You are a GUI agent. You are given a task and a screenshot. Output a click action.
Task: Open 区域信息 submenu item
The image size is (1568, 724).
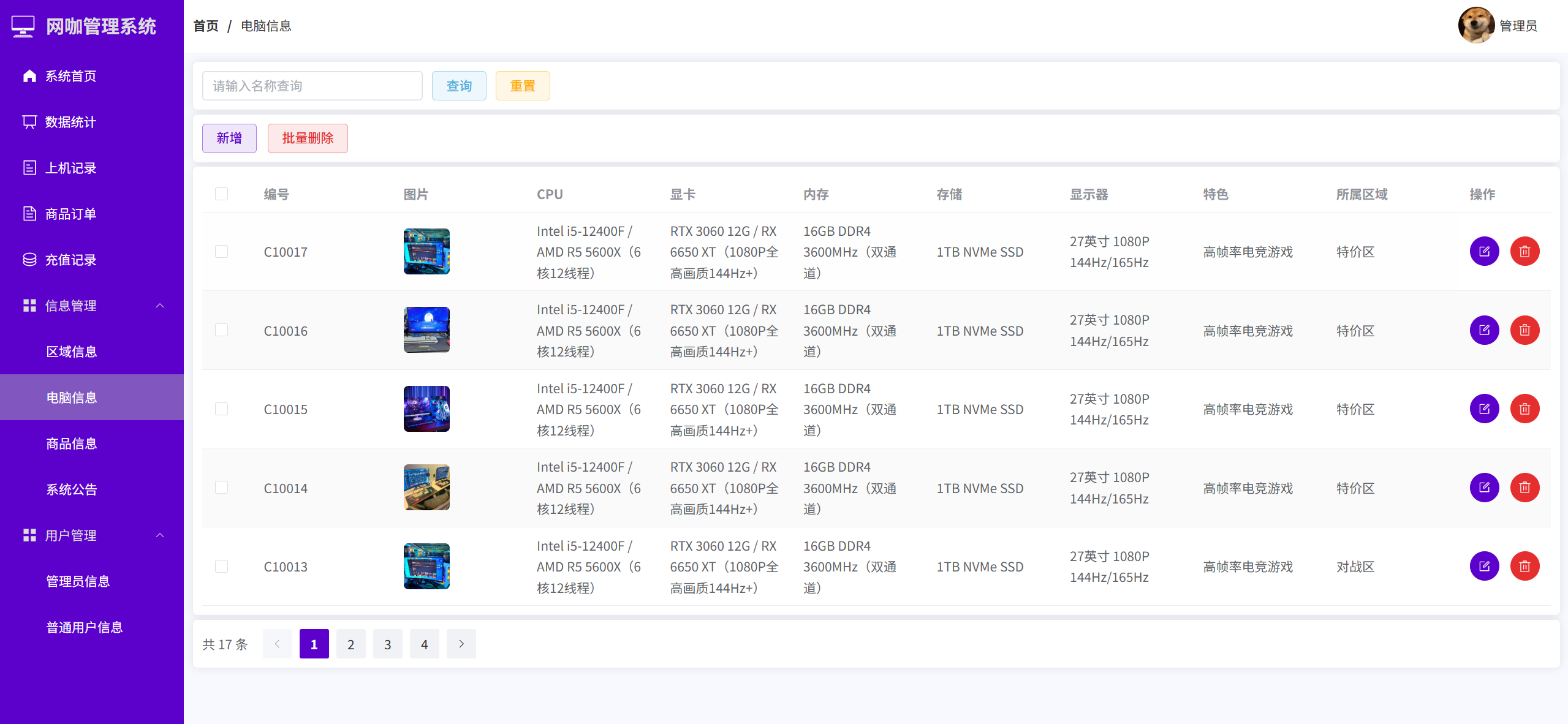coord(72,352)
